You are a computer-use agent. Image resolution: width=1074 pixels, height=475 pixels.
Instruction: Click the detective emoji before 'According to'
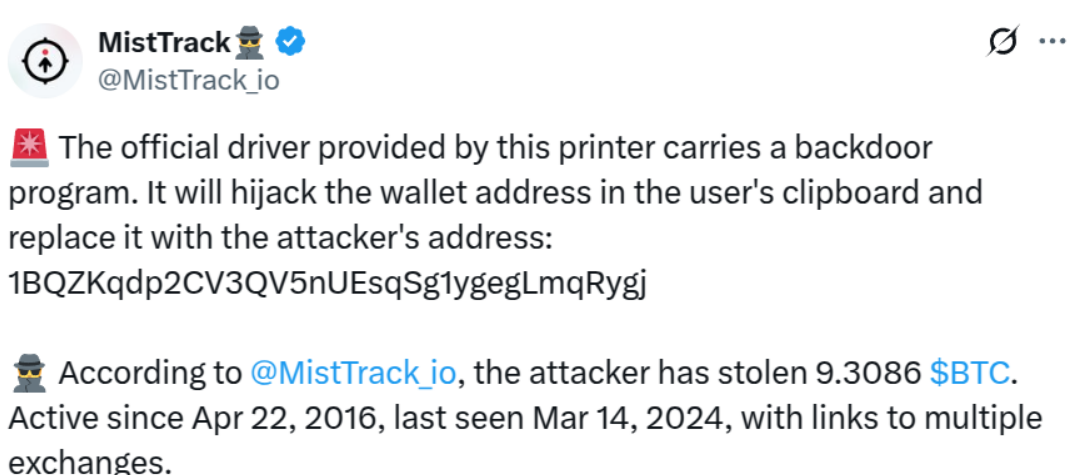[28, 373]
